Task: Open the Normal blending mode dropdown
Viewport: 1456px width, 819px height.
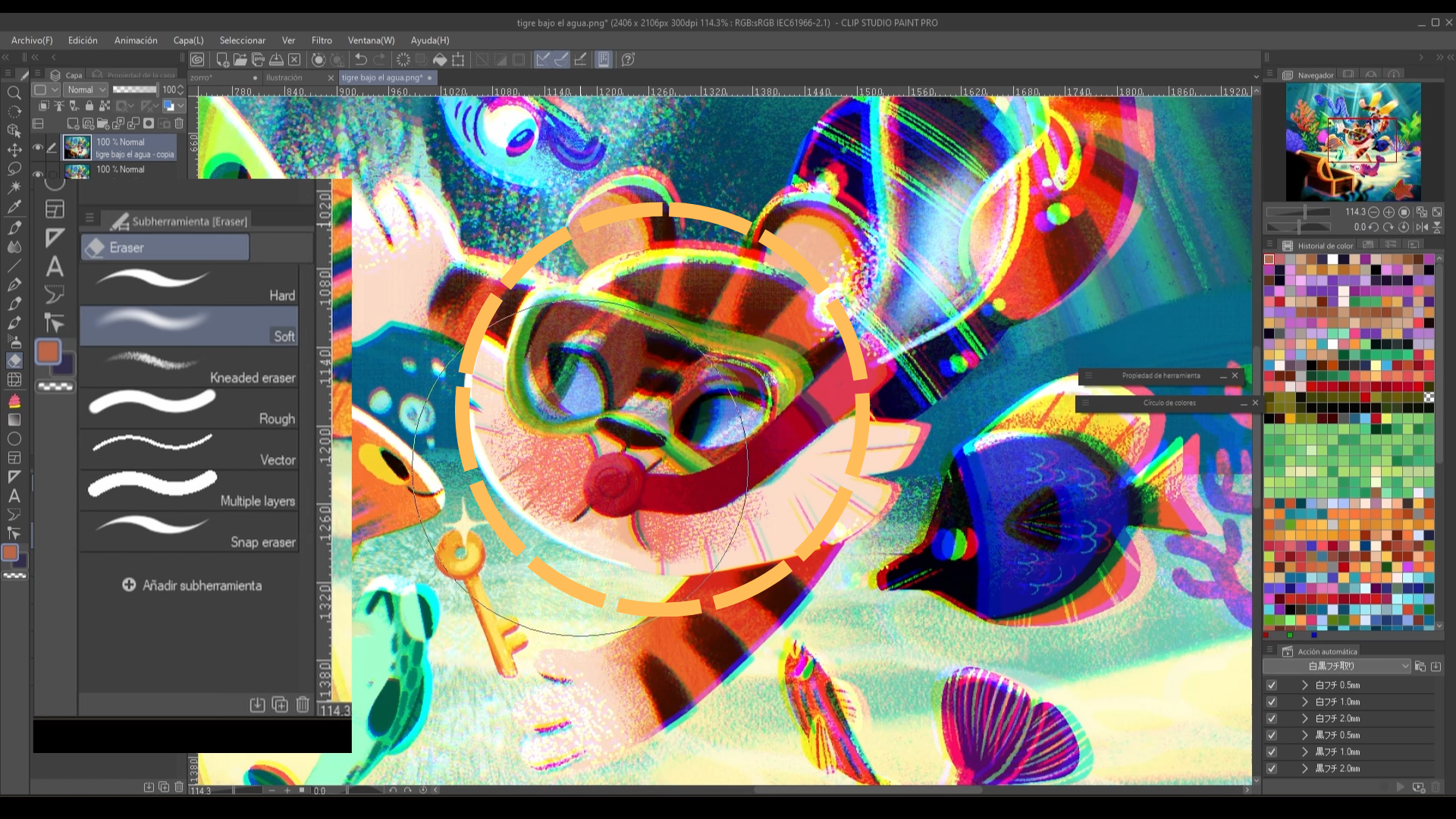Action: pyautogui.click(x=86, y=89)
